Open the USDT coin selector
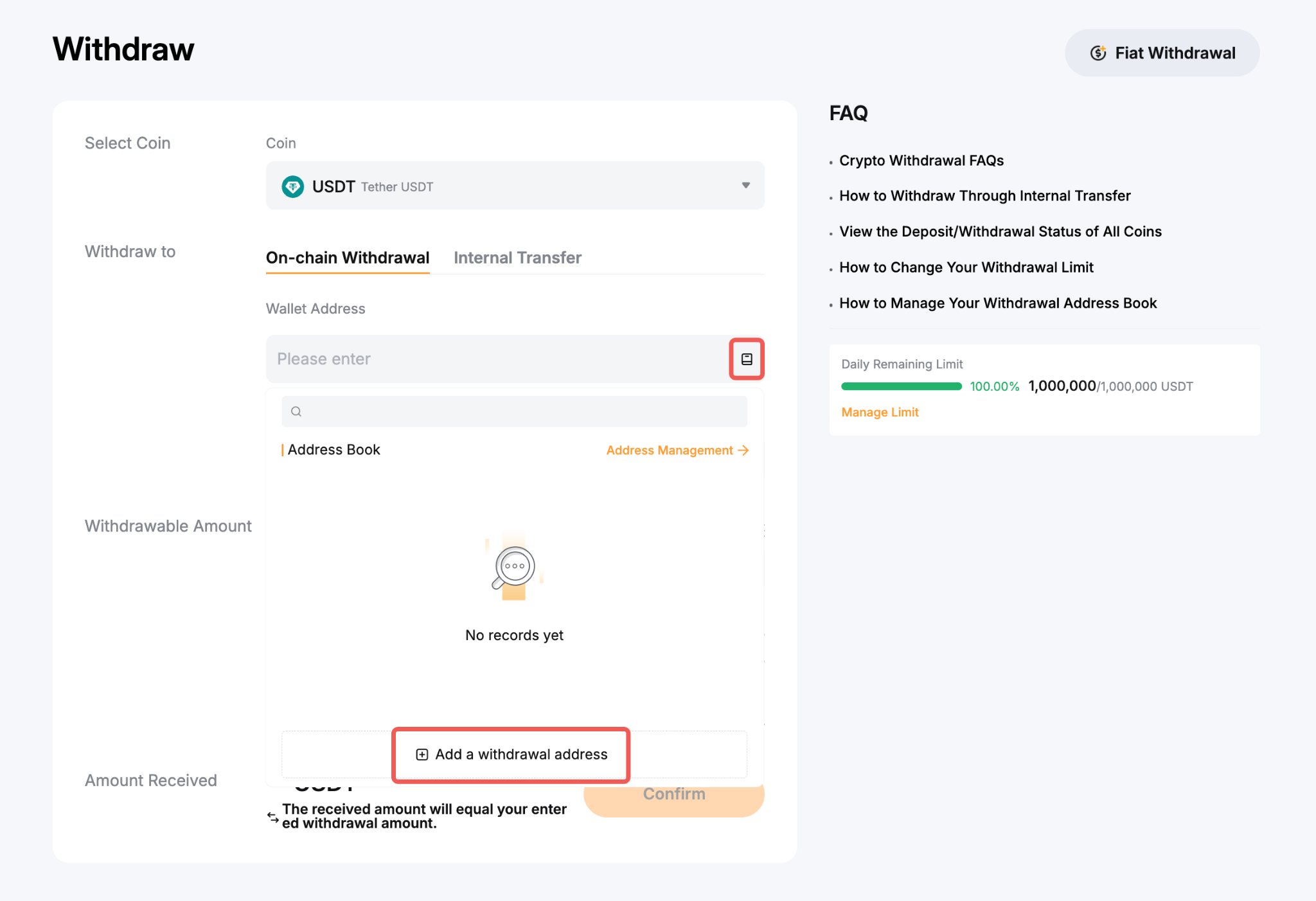 514,186
